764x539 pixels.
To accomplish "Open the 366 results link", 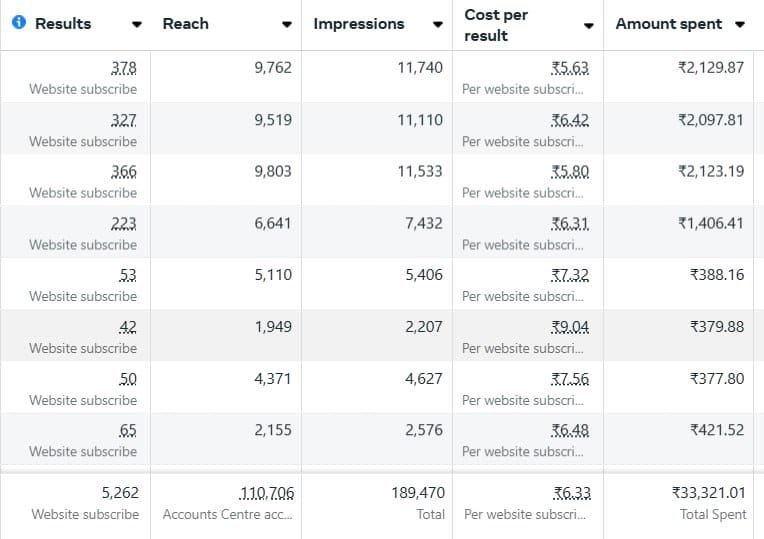I will 125,171.
